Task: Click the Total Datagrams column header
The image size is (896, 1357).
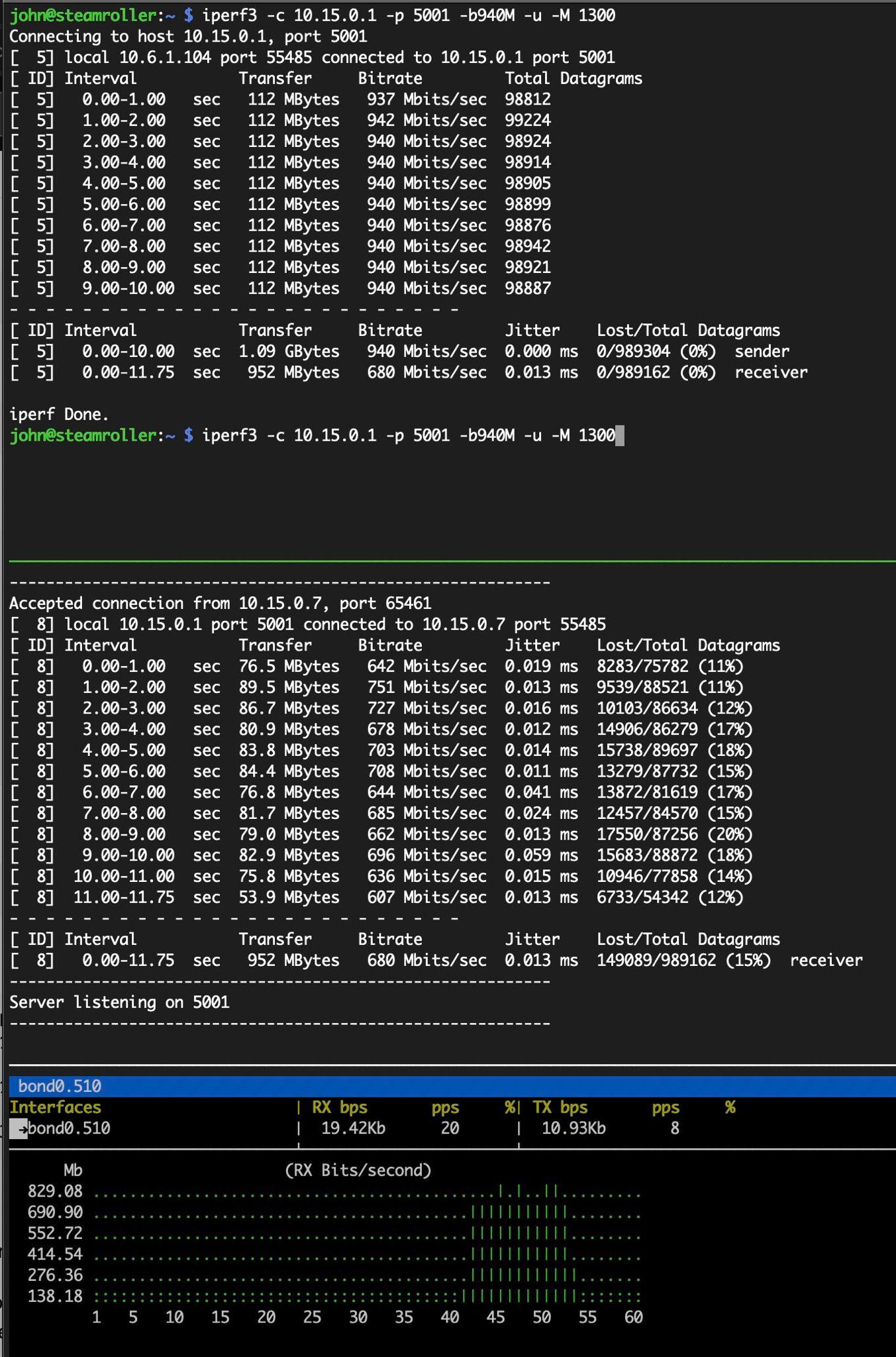Action: click(573, 78)
